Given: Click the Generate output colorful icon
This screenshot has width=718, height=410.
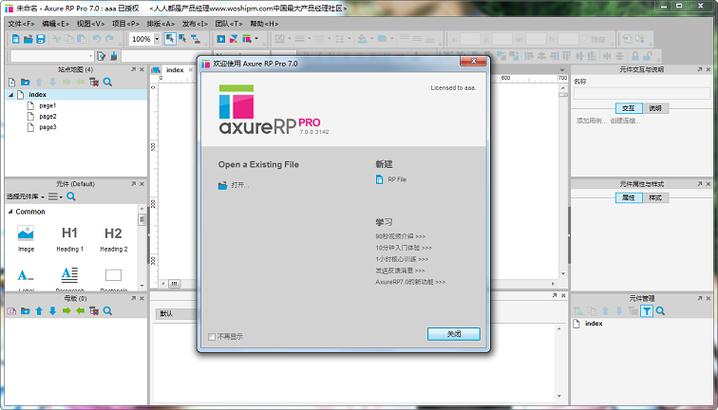Looking at the screenshot, I should click(247, 39).
